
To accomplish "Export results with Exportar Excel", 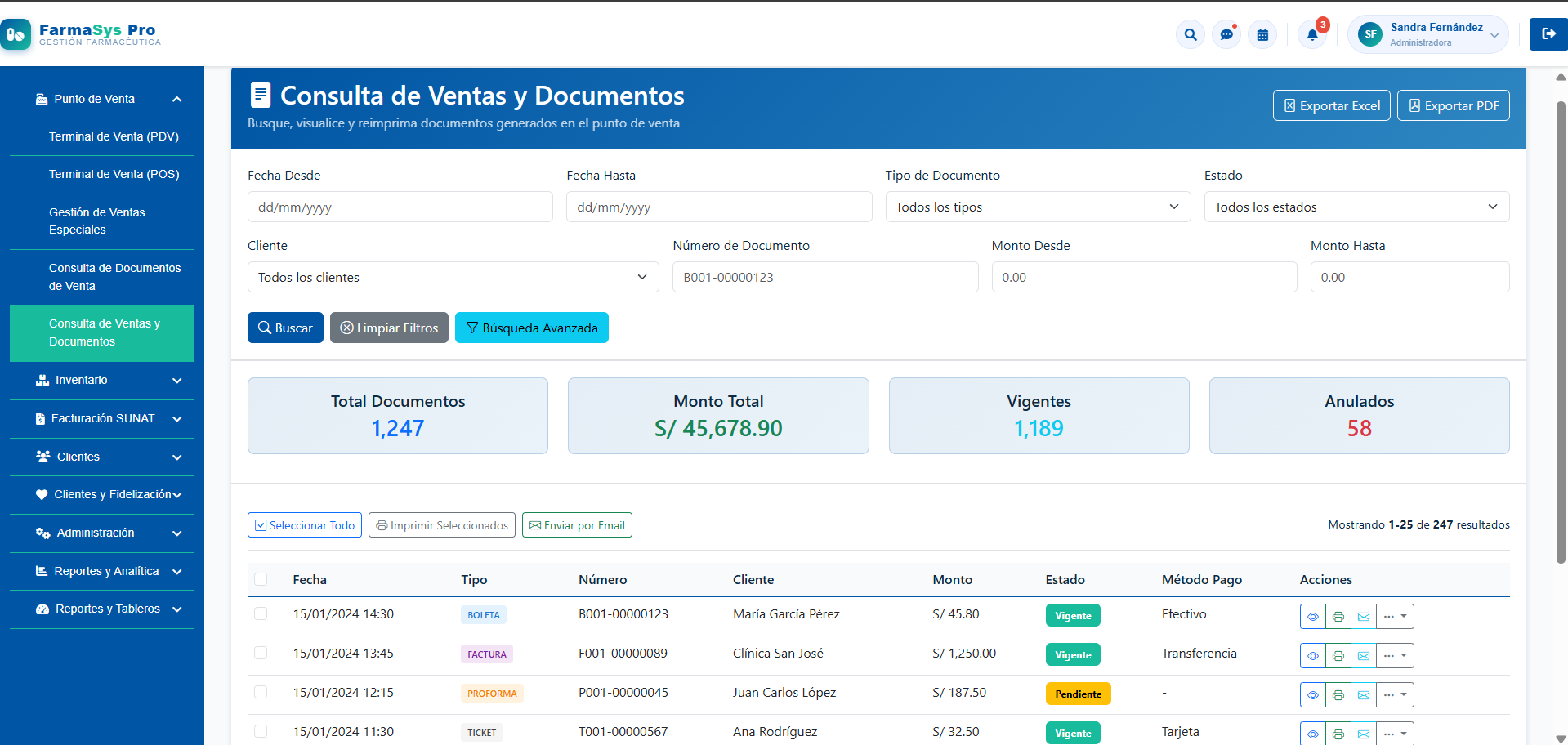I will [x=1331, y=105].
